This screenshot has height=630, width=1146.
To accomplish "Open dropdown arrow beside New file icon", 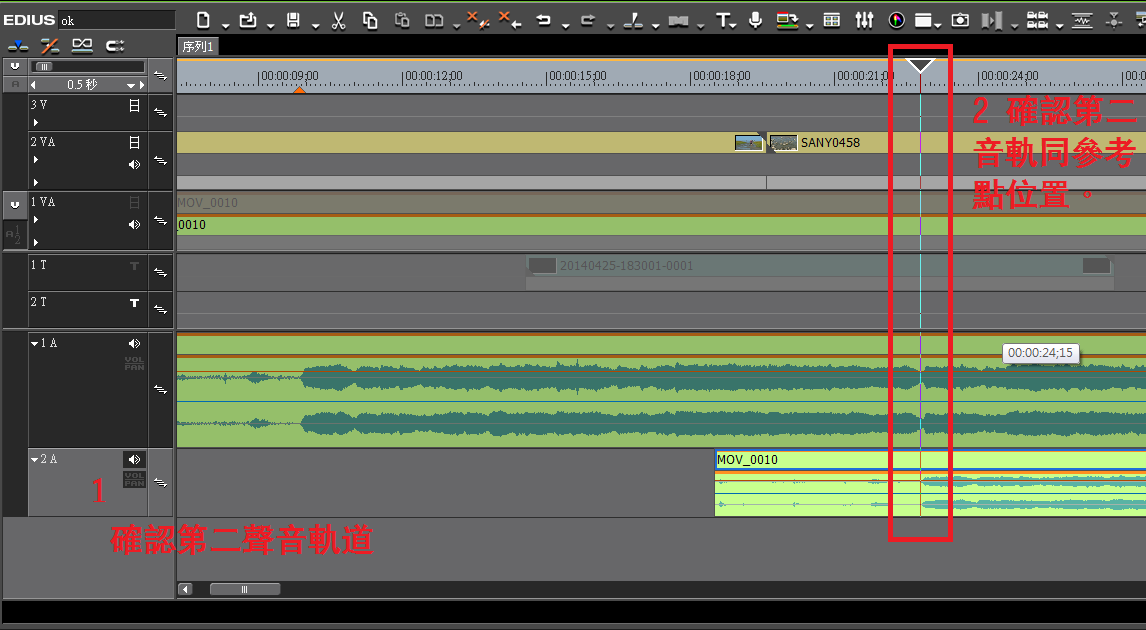I will click(x=225, y=24).
